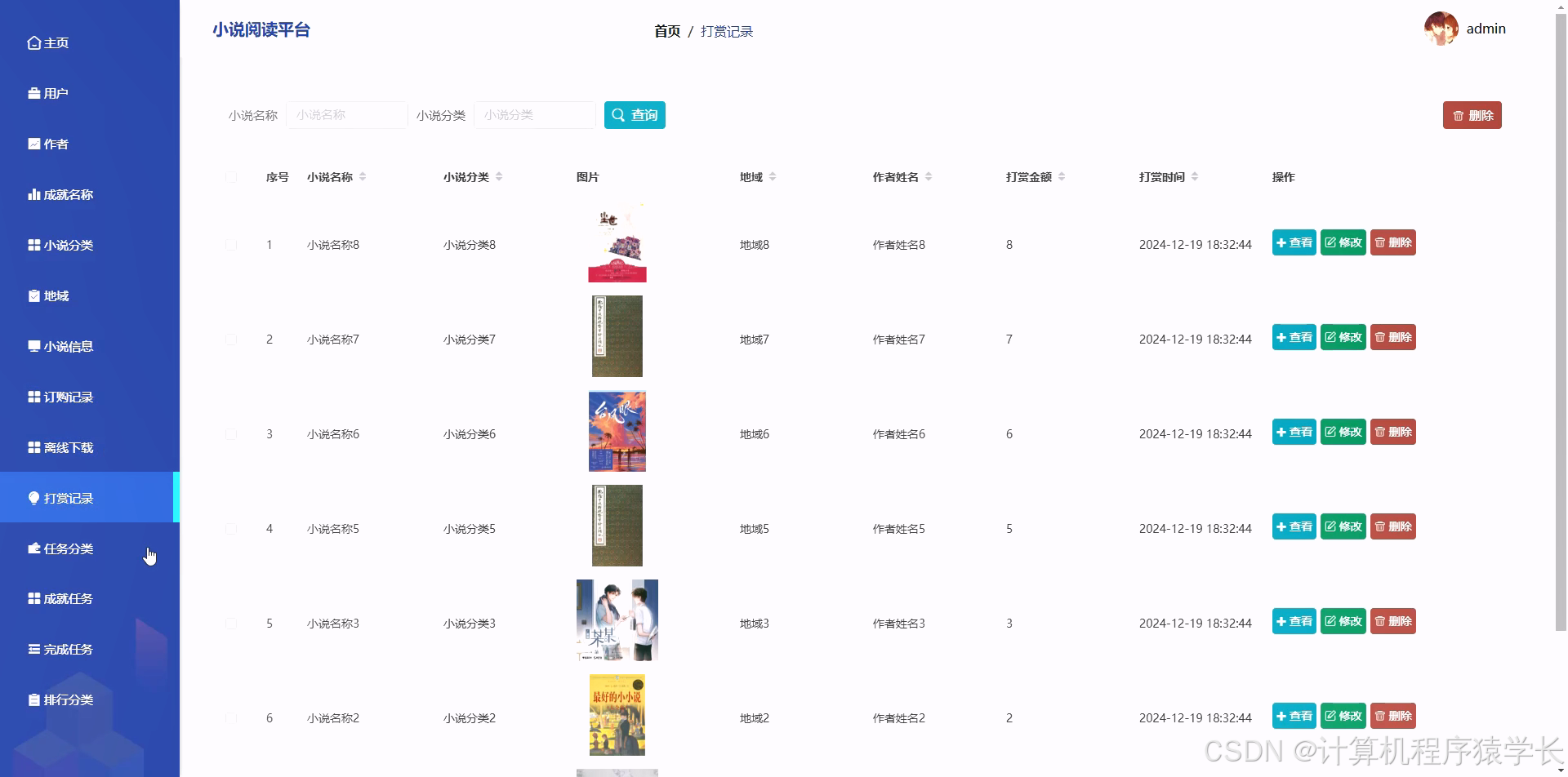Delete the 小说名称8 row
The height and width of the screenshot is (777, 1568).
pyautogui.click(x=1393, y=242)
